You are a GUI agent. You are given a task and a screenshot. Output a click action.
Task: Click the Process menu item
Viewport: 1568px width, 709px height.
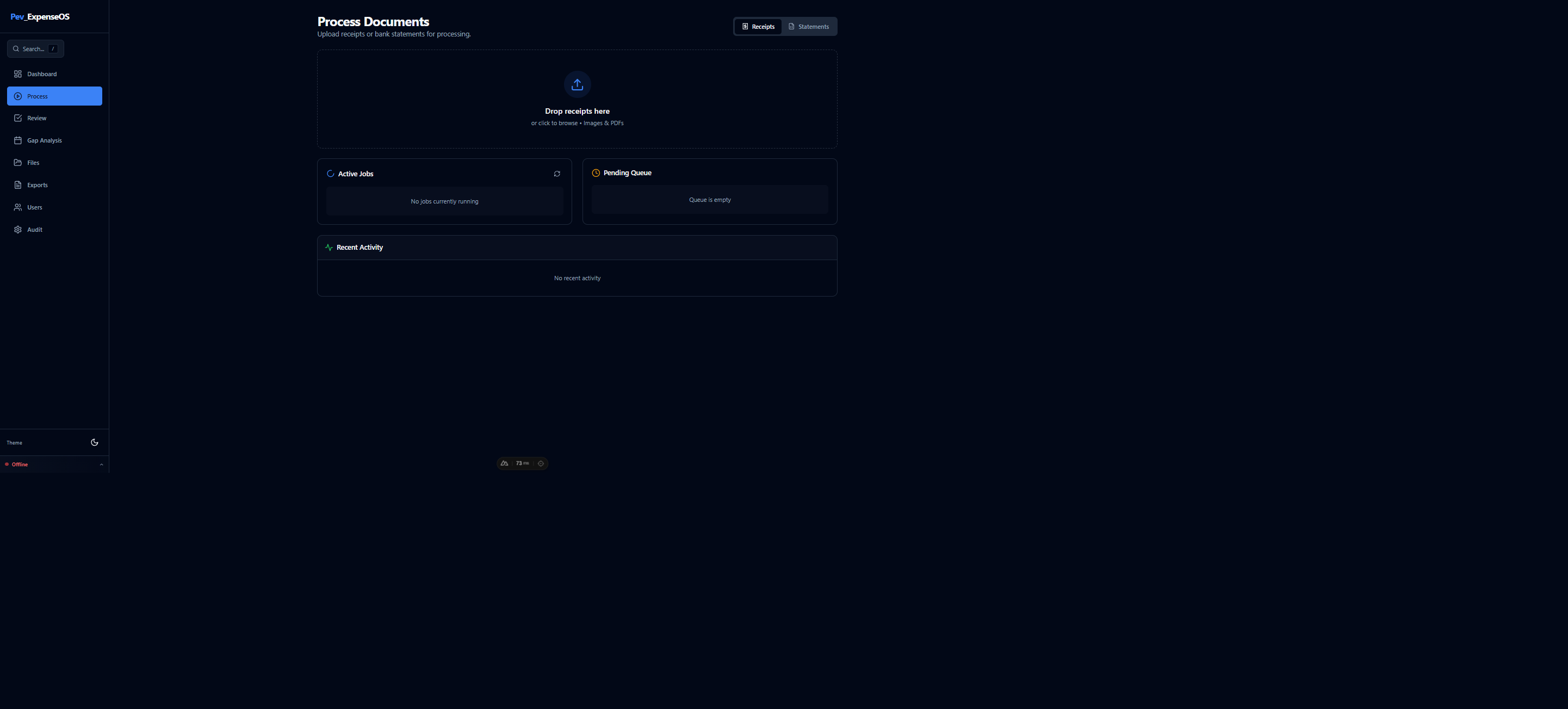[x=54, y=96]
